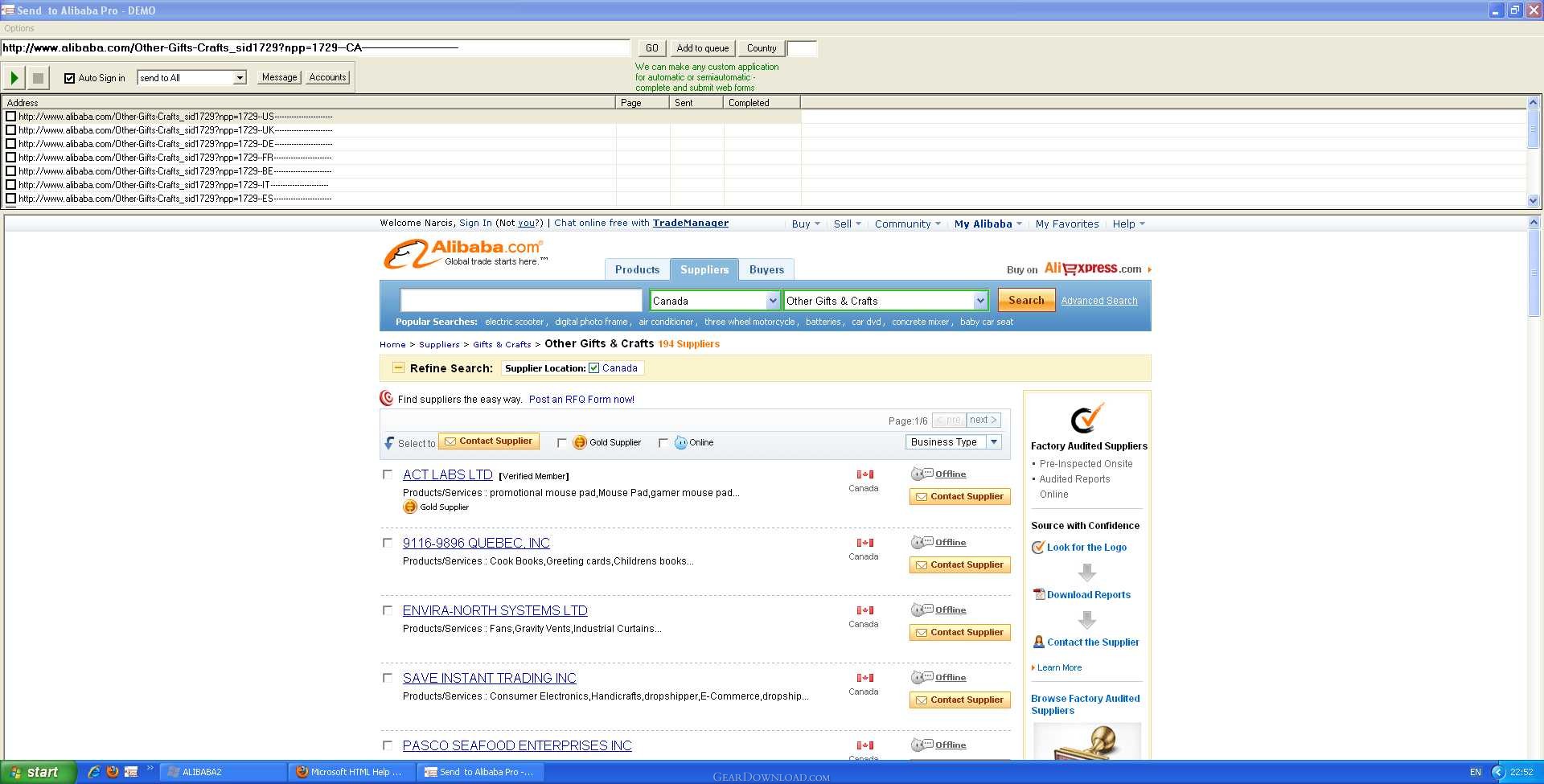This screenshot has height=784, width=1544.
Task: Click the Completed column header
Action: pos(762,103)
